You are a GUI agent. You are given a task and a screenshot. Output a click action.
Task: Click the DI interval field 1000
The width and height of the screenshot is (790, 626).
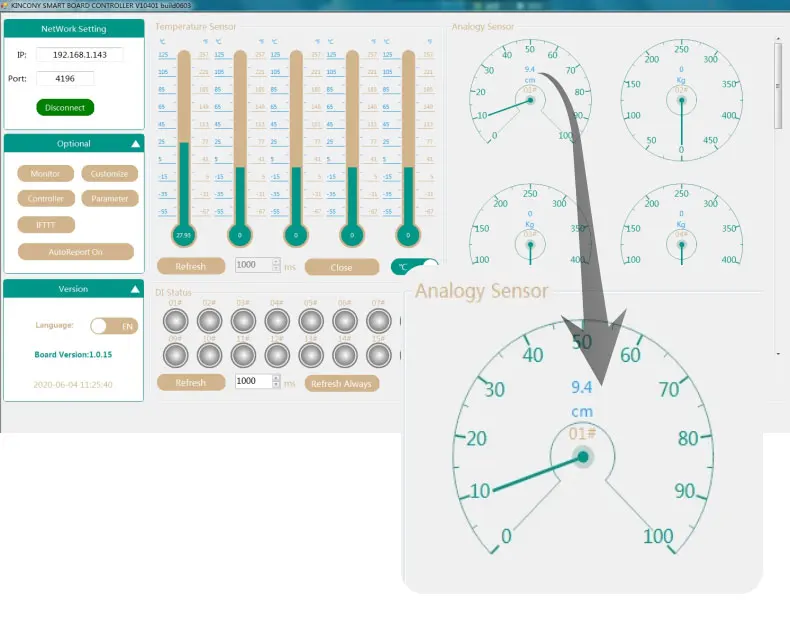253,381
